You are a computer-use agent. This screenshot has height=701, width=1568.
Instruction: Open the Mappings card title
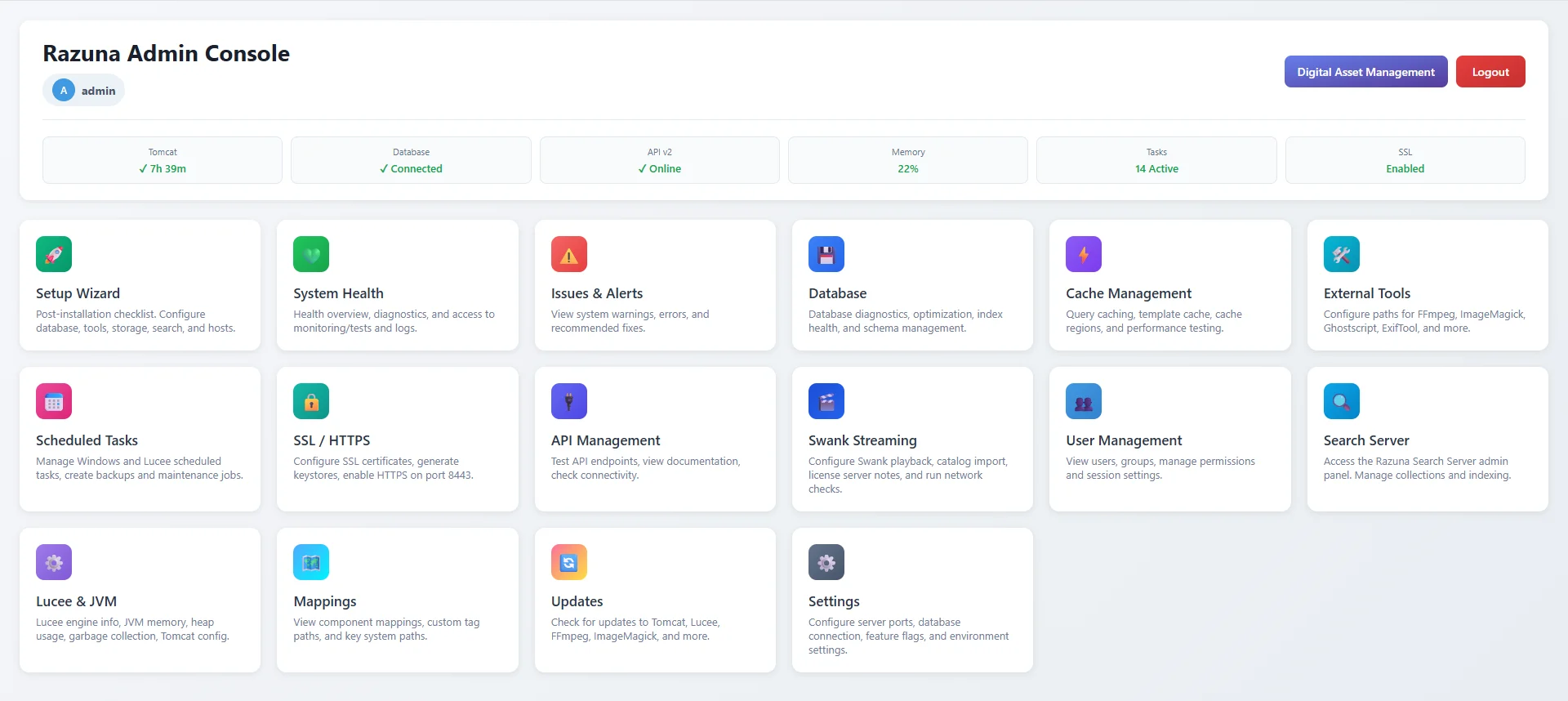(x=325, y=601)
